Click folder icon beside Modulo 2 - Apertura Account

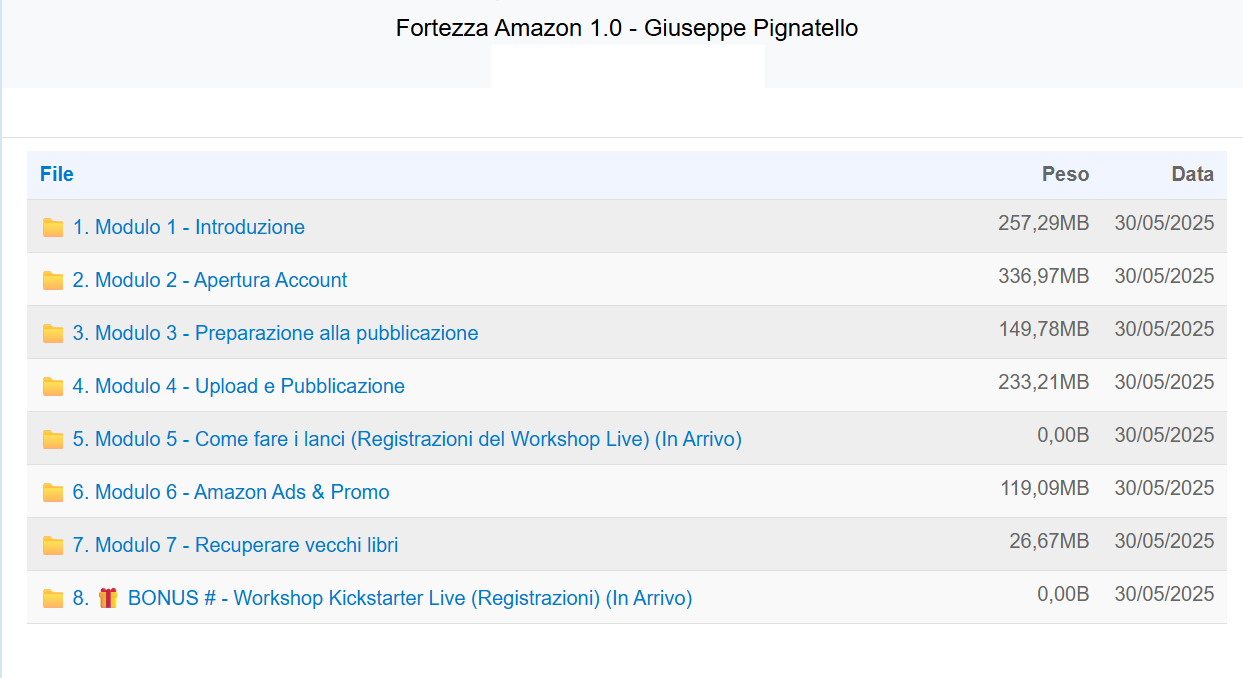(53, 280)
